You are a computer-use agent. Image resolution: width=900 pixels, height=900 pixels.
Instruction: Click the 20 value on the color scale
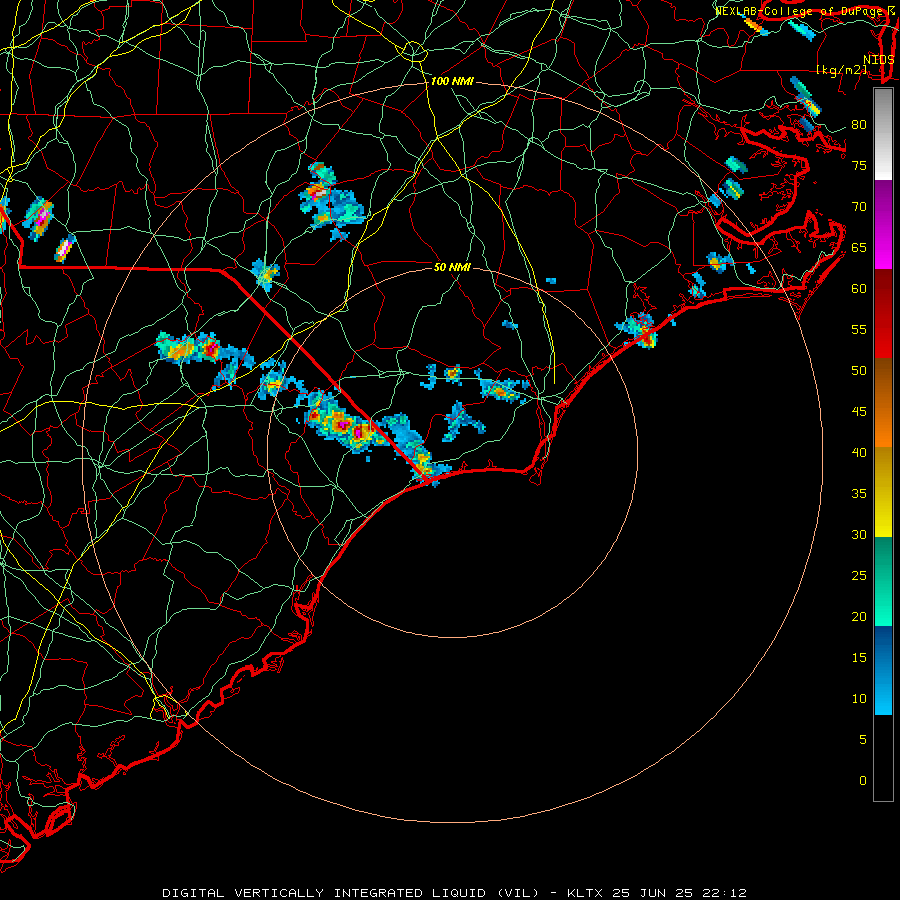859,617
